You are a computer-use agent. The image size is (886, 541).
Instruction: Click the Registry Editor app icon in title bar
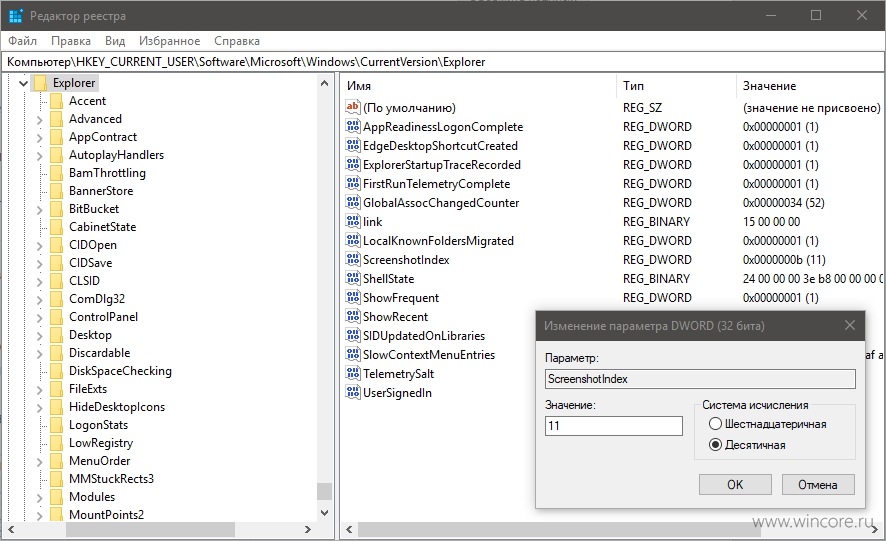(x=15, y=16)
